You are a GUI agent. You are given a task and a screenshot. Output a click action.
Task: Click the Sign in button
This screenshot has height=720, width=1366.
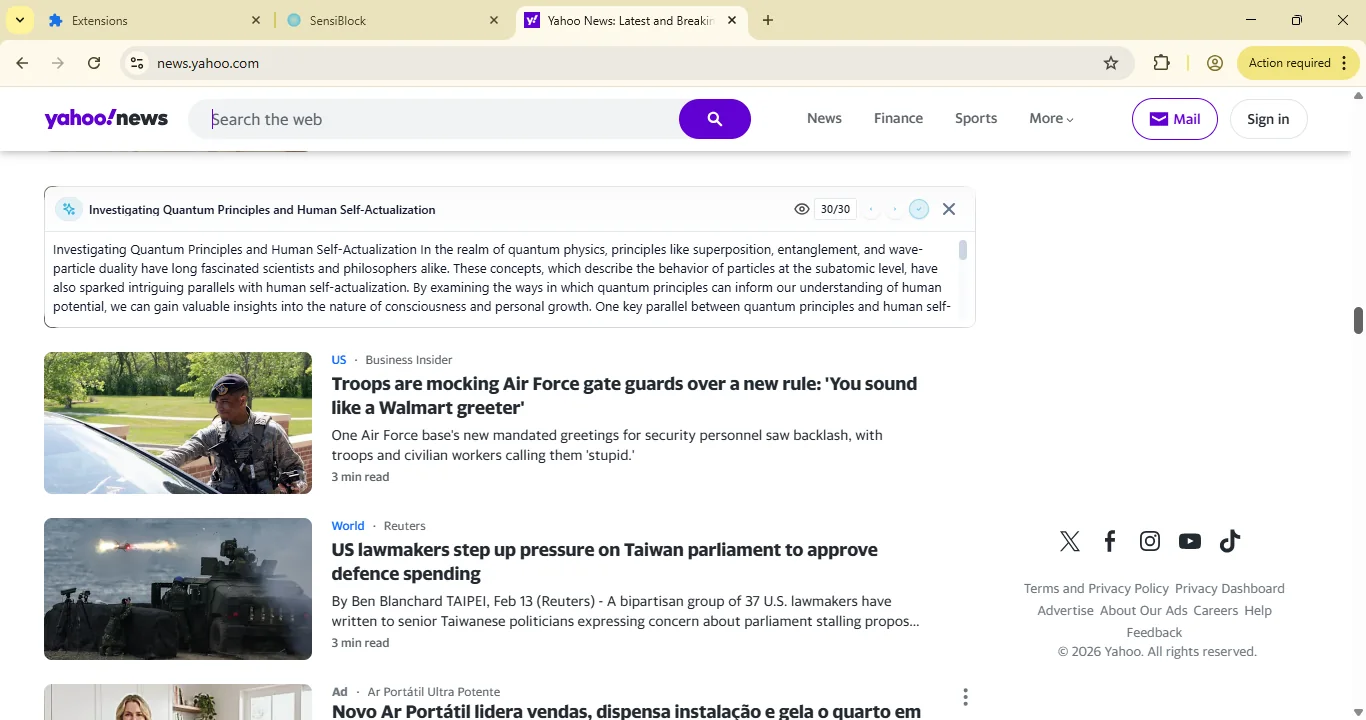point(1268,118)
